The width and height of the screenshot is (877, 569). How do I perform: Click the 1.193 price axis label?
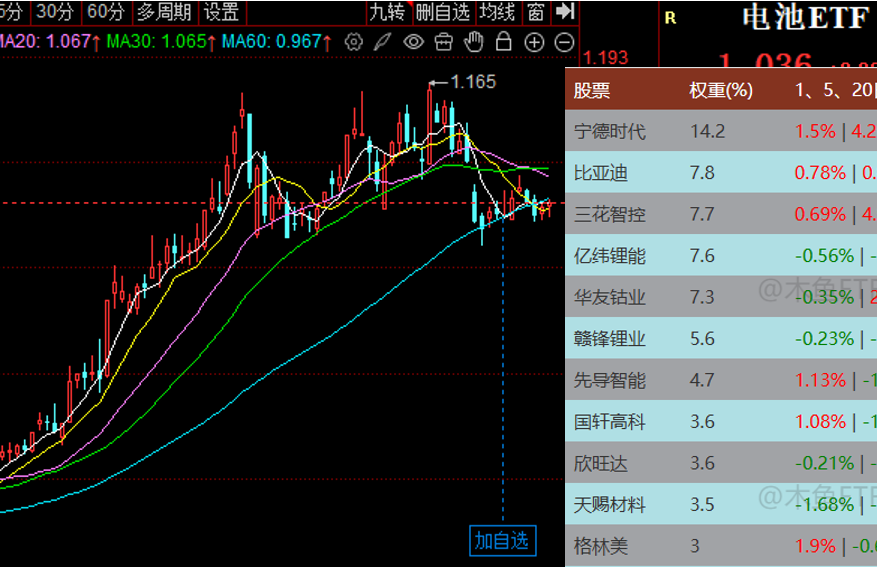606,57
